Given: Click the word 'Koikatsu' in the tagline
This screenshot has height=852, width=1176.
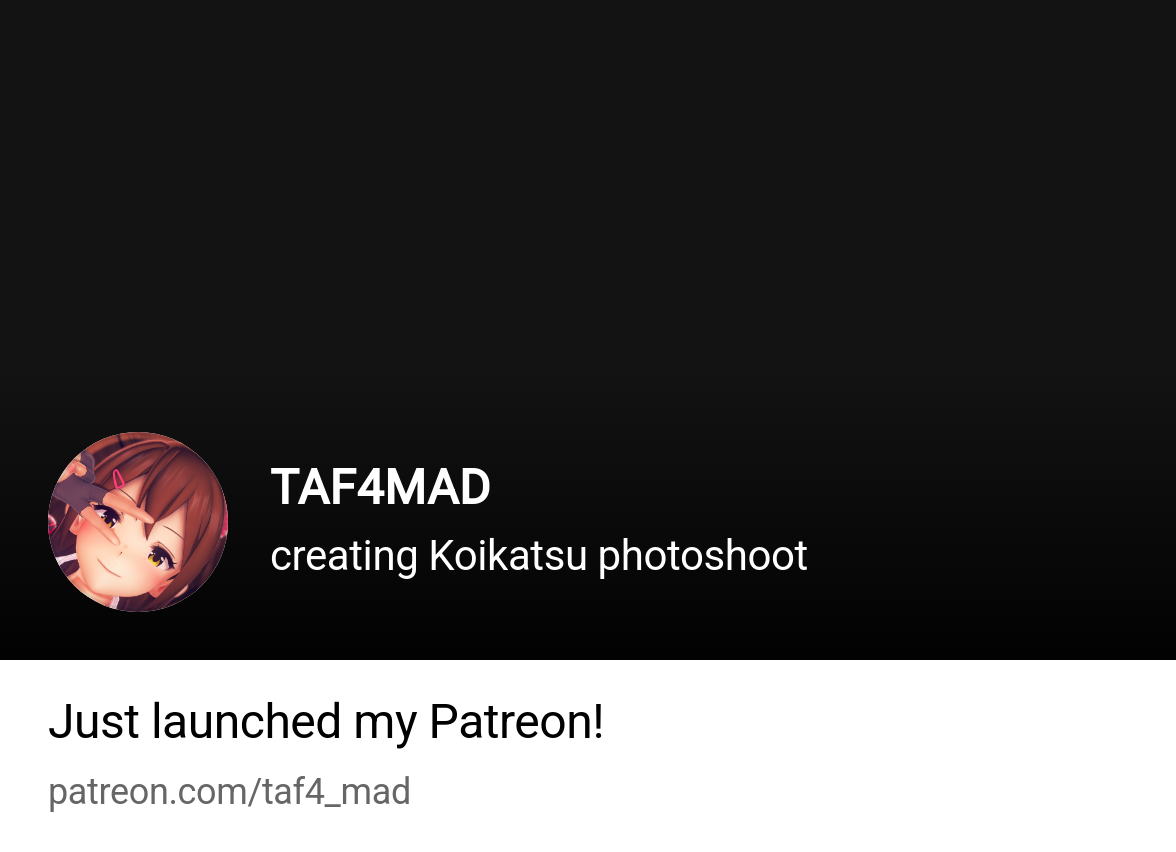Looking at the screenshot, I should (508, 556).
